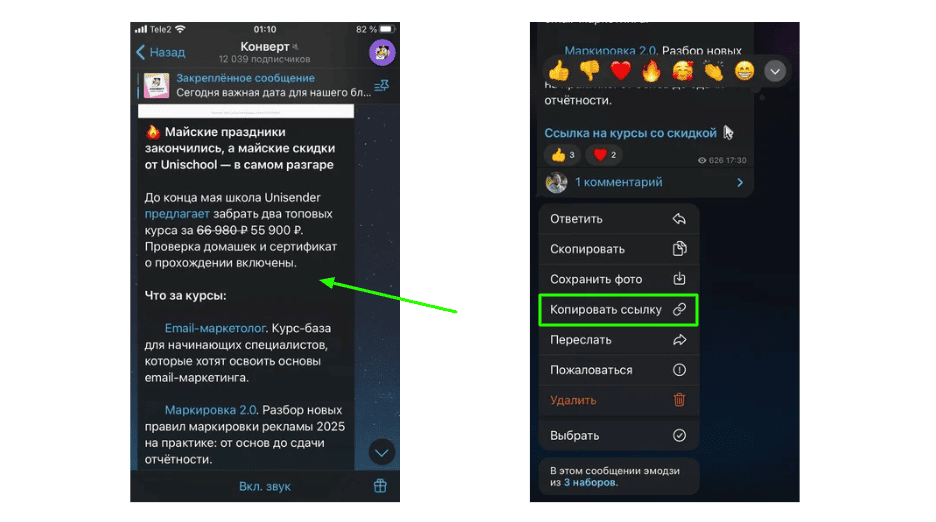Image resolution: width=936 pixels, height=522 pixels.
Task: Tap the red heart reaction emoji
Action: 621,71
